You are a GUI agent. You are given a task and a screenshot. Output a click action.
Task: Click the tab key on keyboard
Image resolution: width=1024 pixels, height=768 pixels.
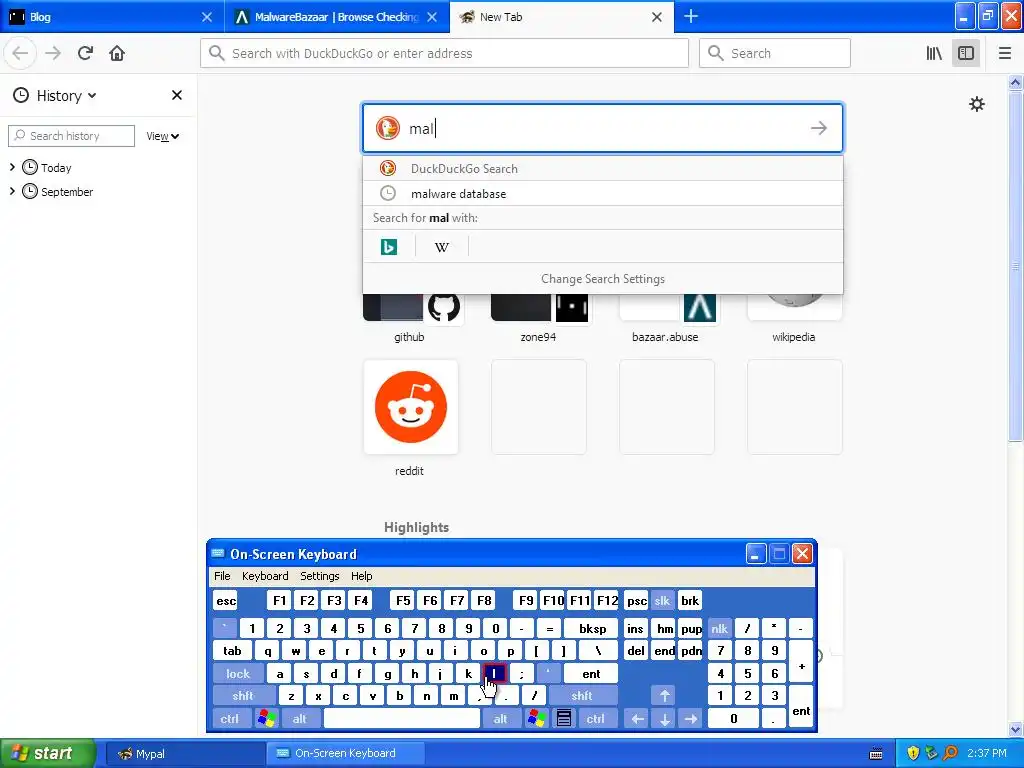(232, 650)
